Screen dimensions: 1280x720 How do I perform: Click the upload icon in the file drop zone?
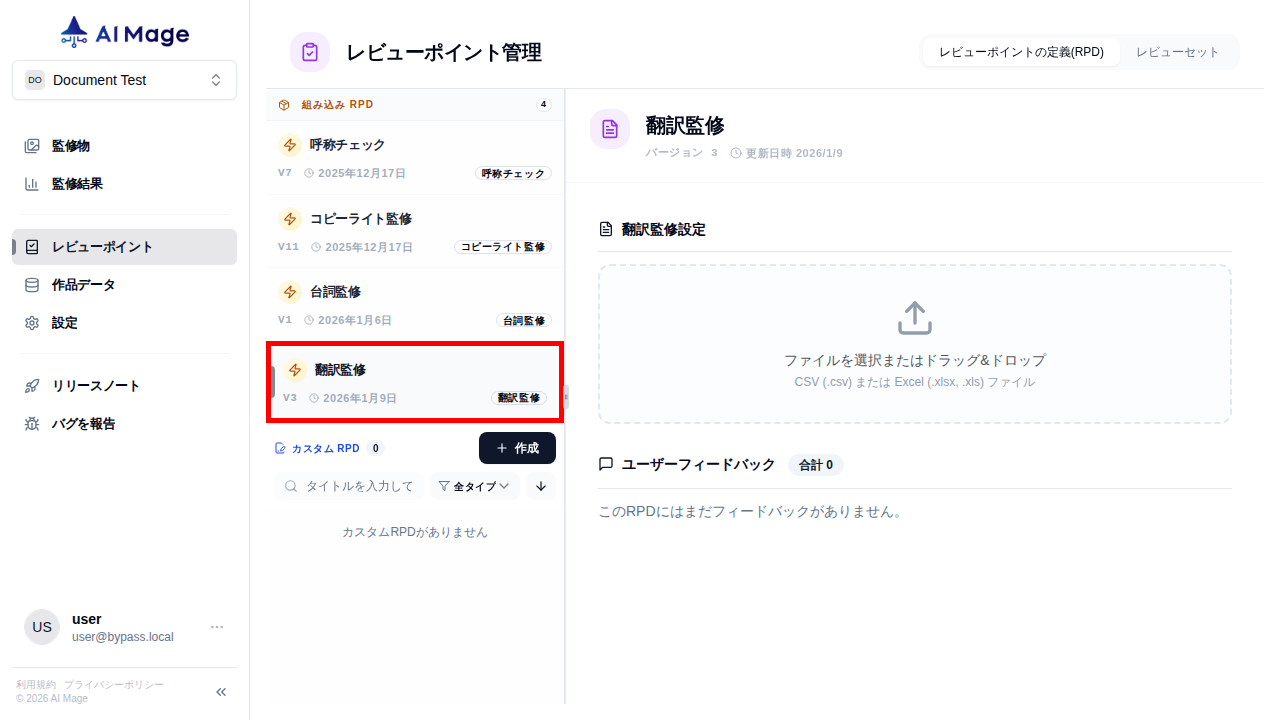point(914,316)
